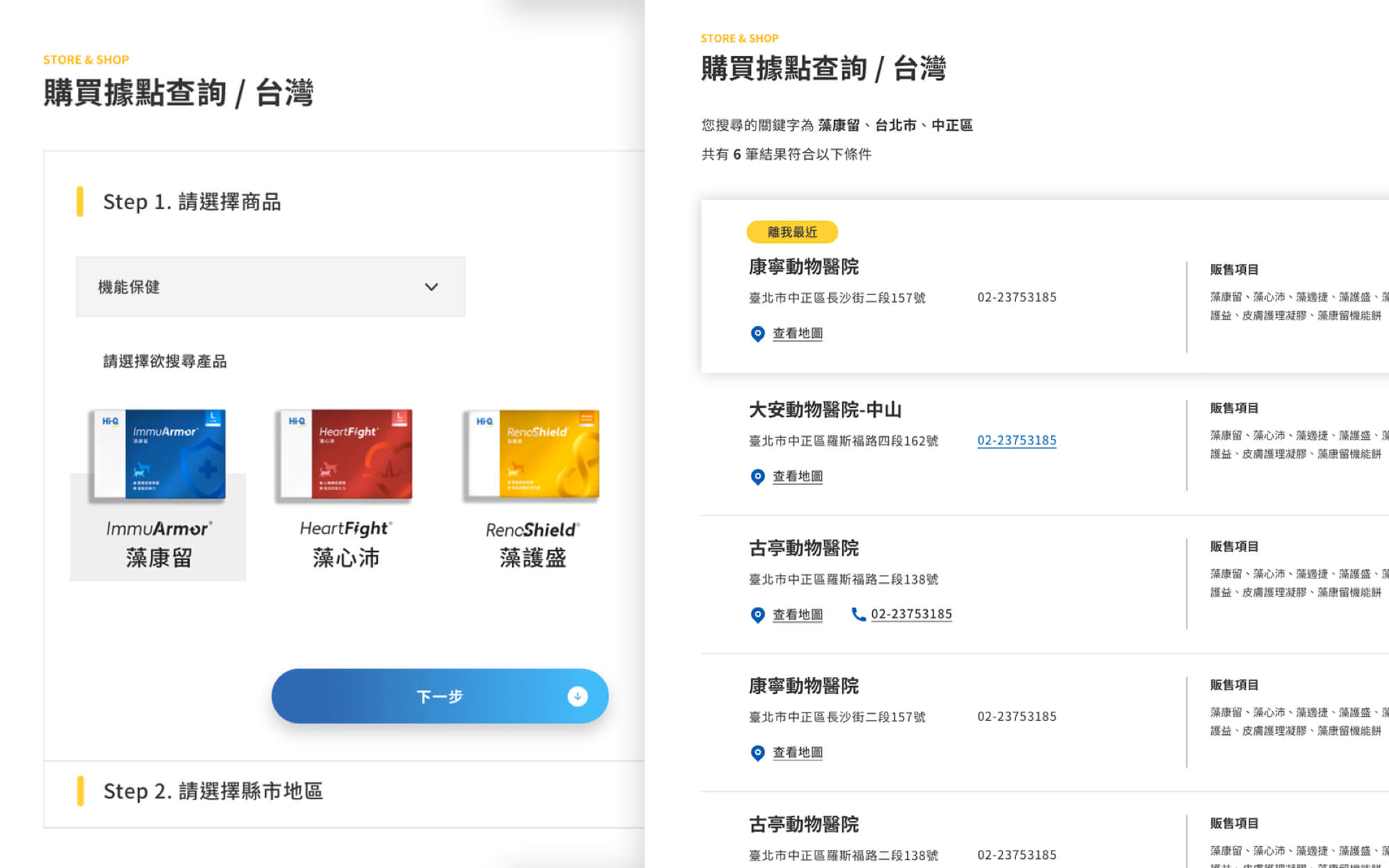Click the 下一步 next step button
Viewport: 1389px width, 868px height.
[440, 696]
